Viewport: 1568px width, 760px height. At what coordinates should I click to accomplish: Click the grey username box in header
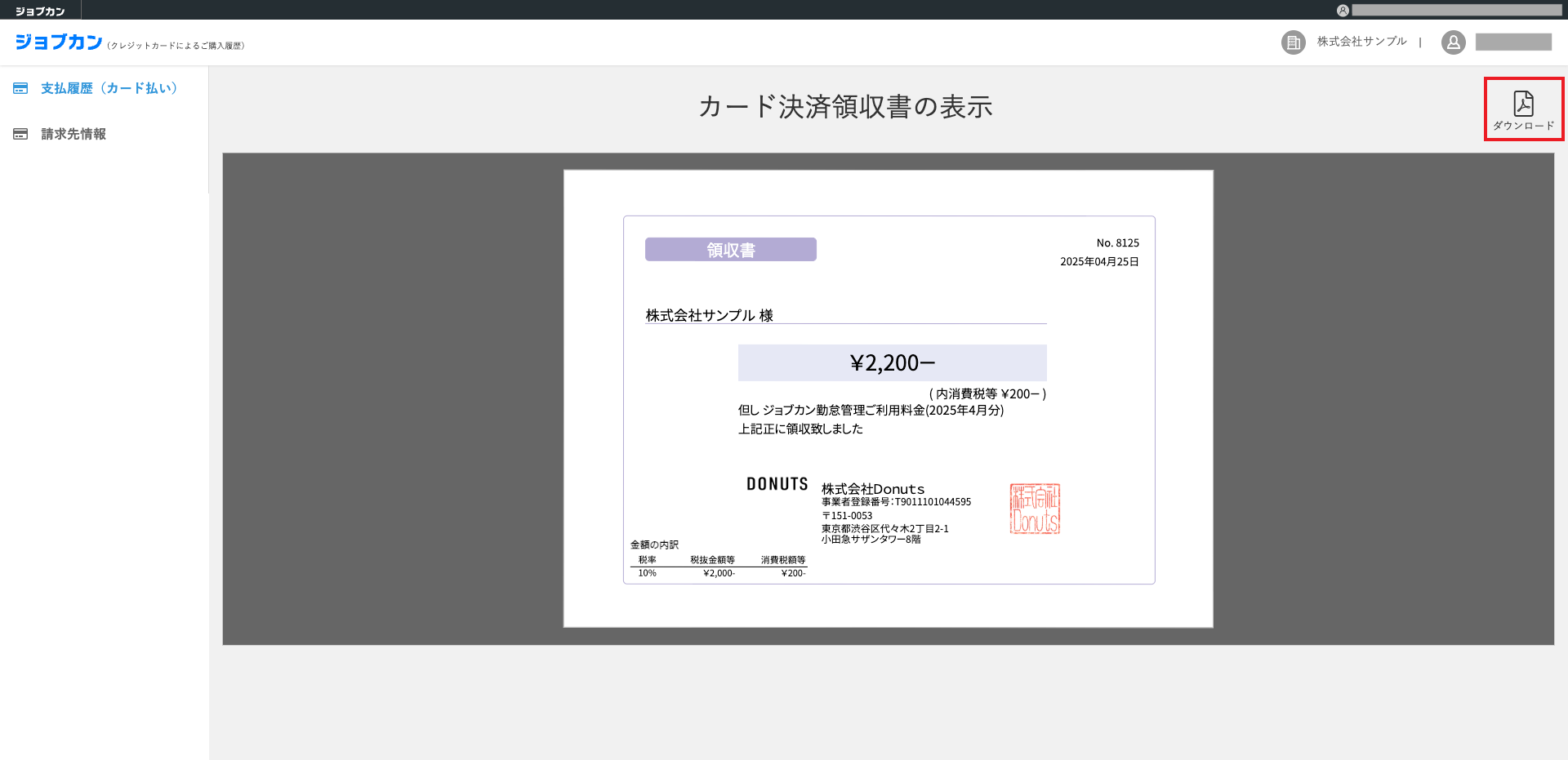click(1513, 42)
